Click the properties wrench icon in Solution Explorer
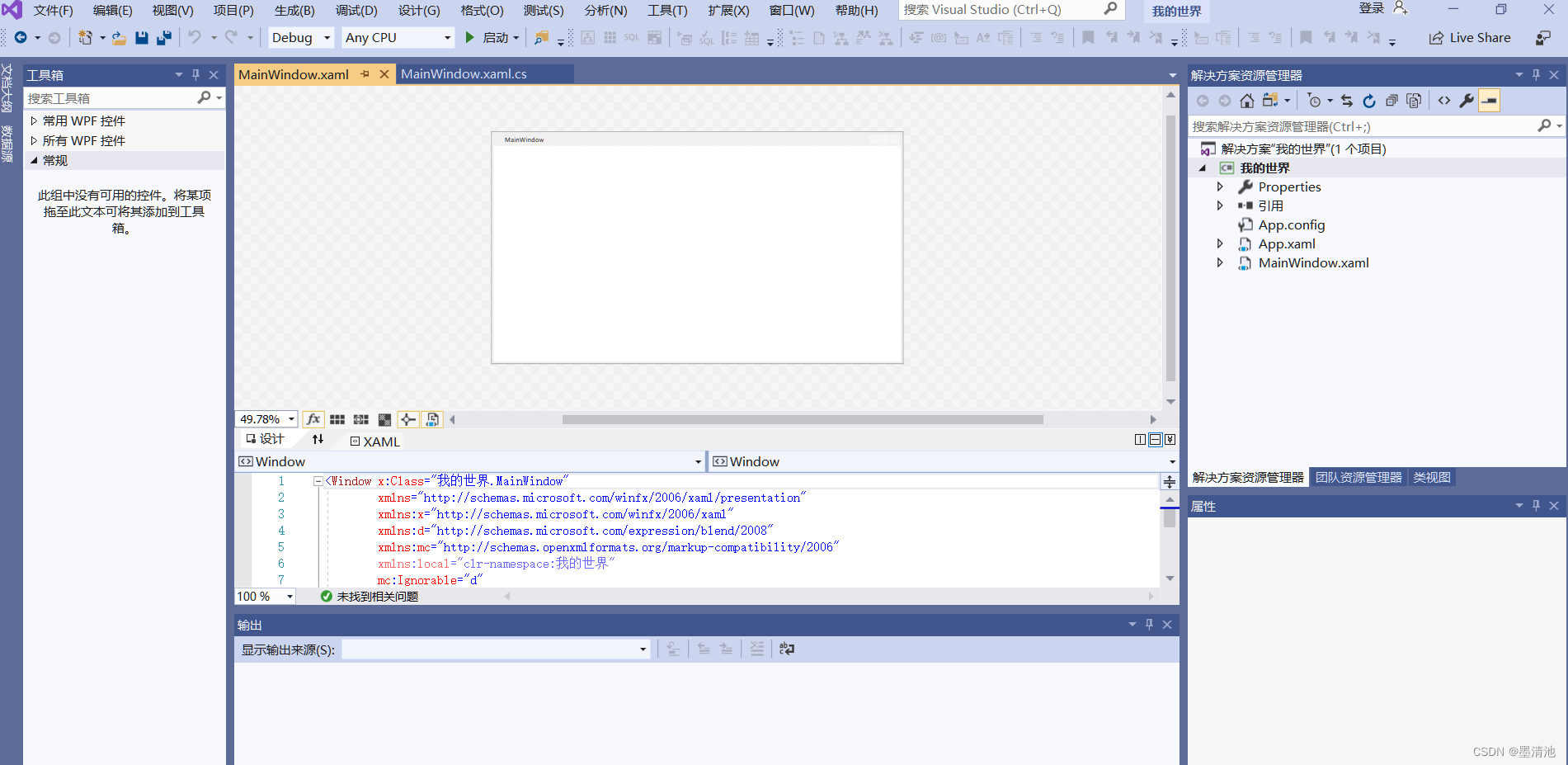 click(x=1467, y=101)
